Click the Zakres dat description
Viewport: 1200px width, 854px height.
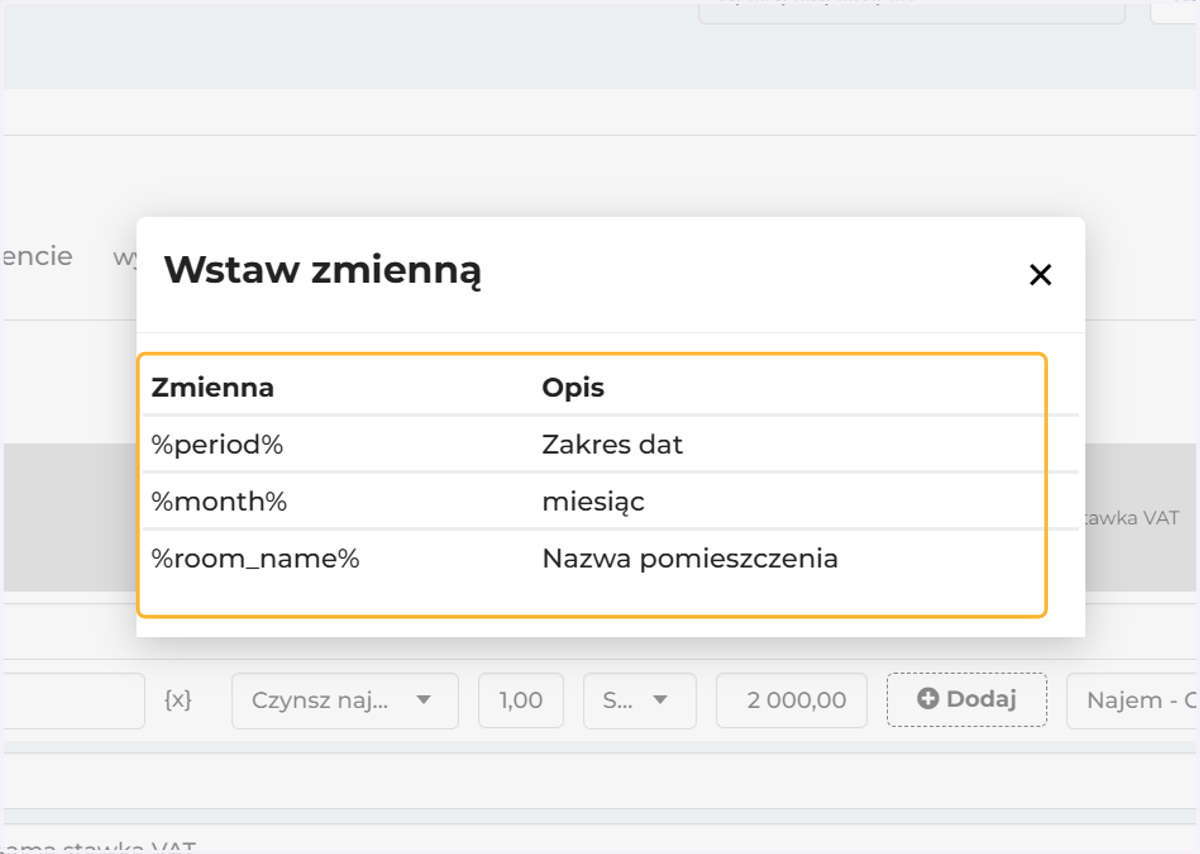[x=612, y=445]
